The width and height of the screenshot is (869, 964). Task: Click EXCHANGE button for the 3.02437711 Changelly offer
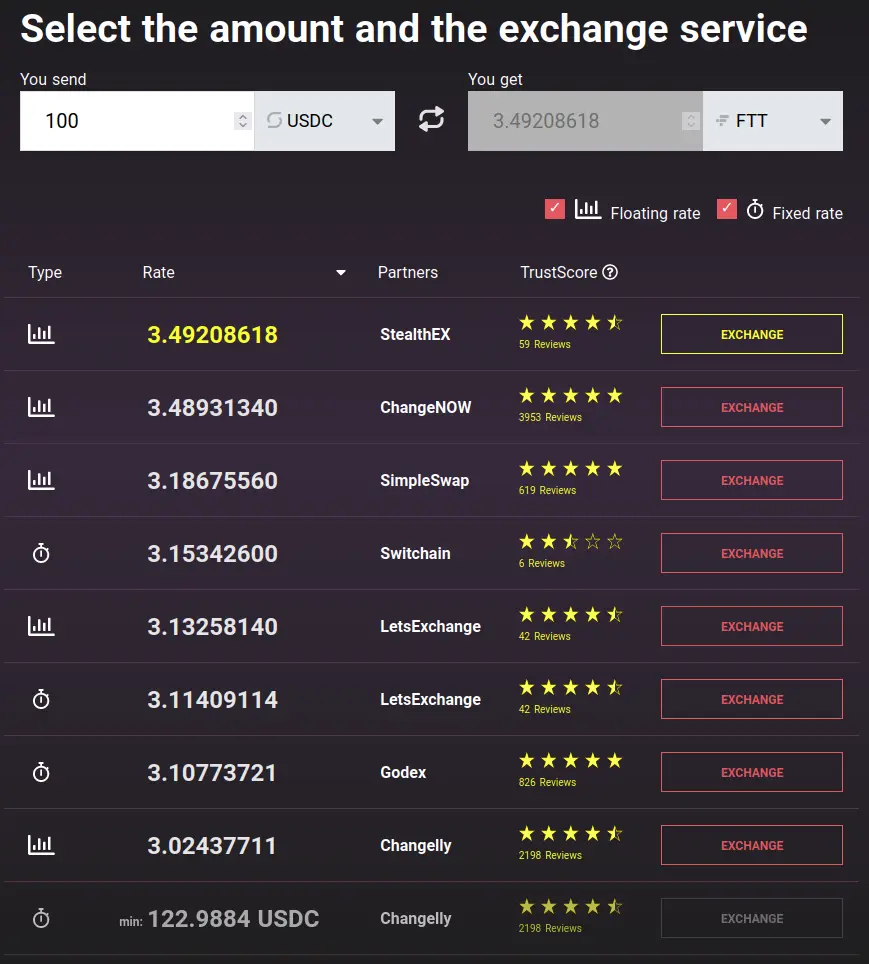pyautogui.click(x=752, y=845)
